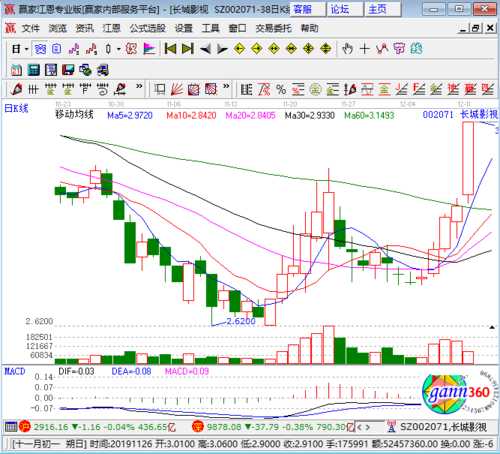The image size is (500, 454).
Task: Click the DIF=0.03 readout
Action: pyautogui.click(x=76, y=371)
